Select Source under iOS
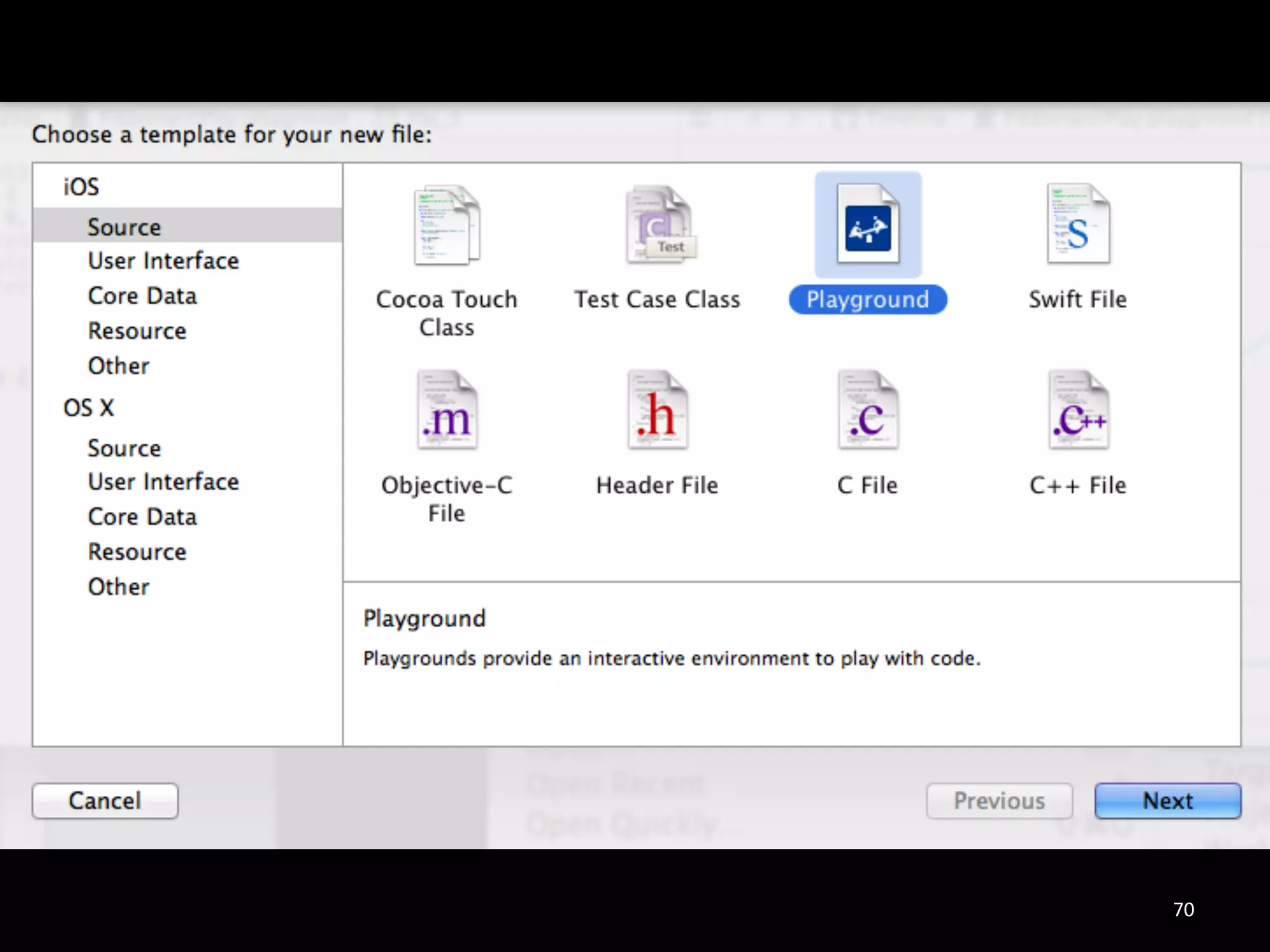Viewport: 1270px width, 952px height. click(124, 227)
